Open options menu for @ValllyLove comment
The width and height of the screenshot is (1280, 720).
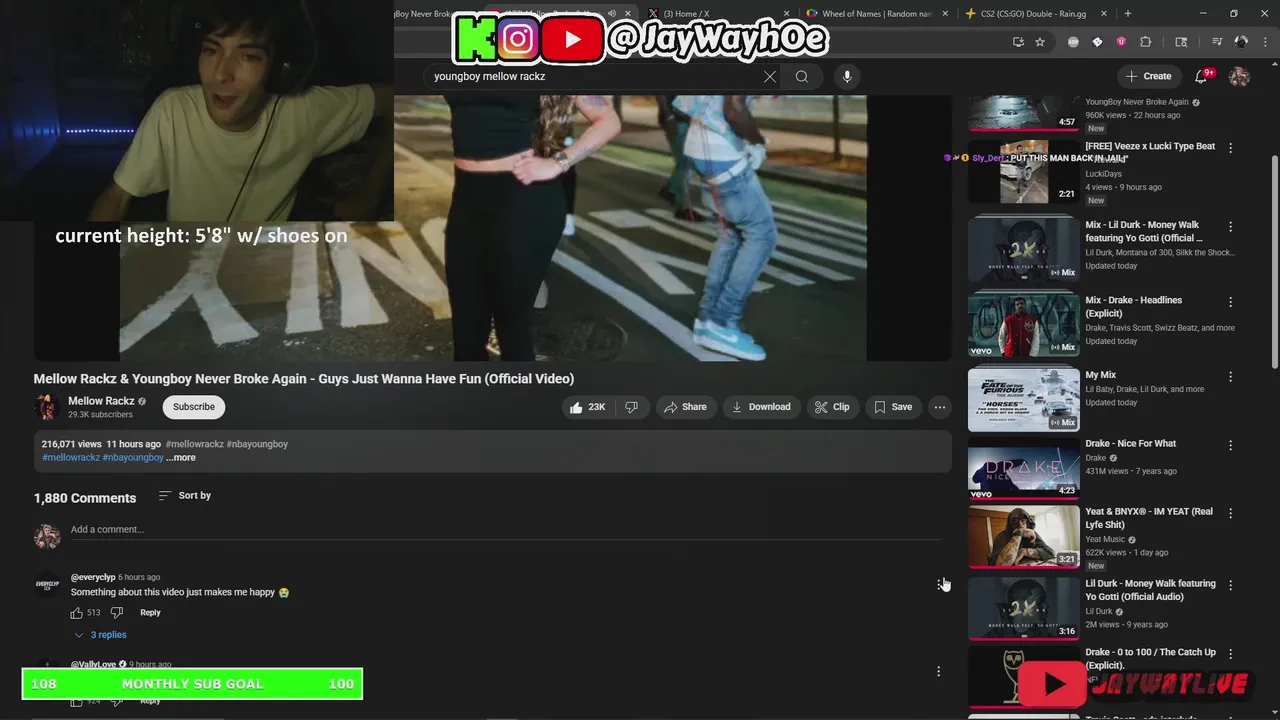pos(938,671)
